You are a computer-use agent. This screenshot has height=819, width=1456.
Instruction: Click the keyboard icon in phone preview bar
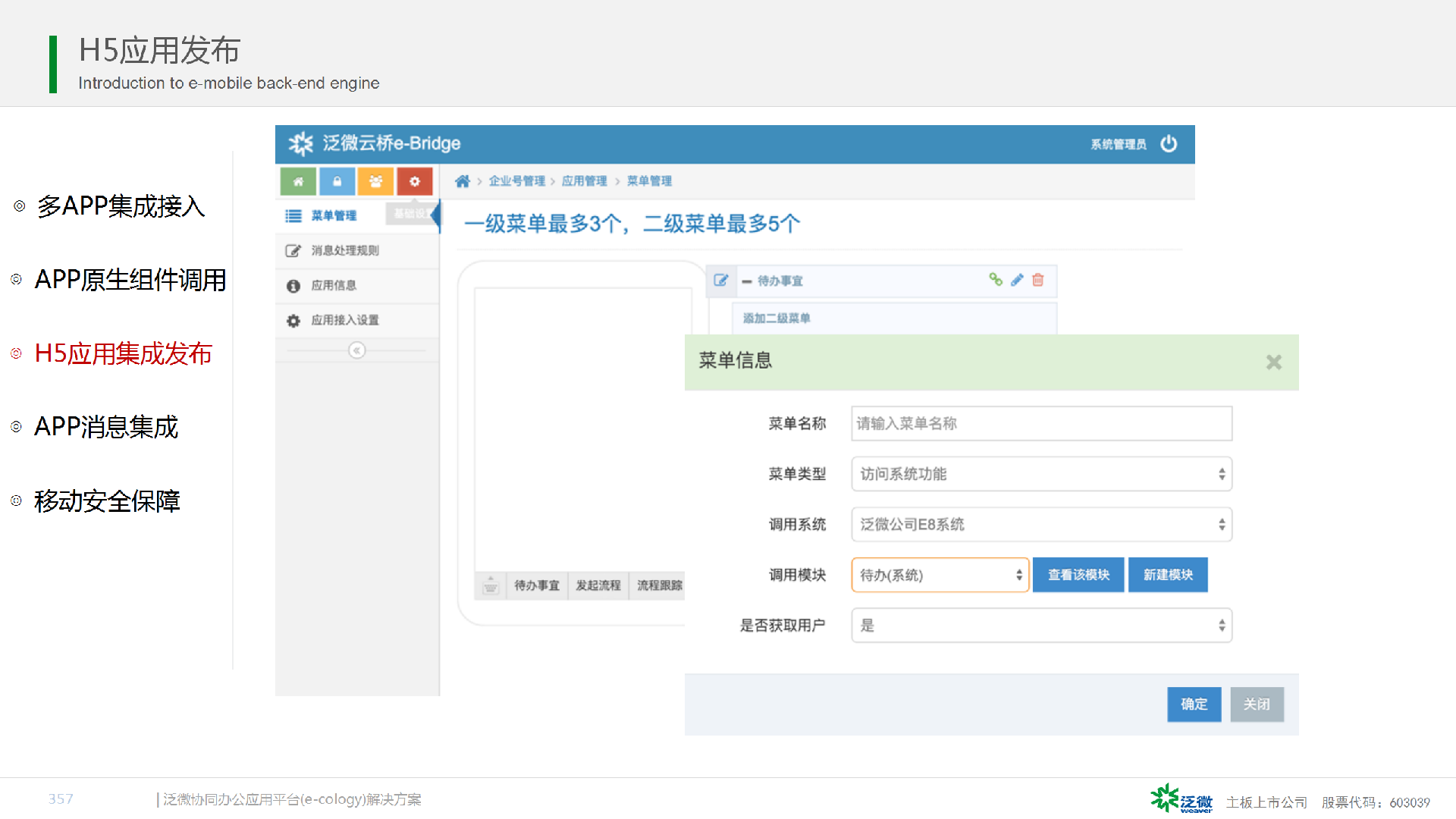491,585
